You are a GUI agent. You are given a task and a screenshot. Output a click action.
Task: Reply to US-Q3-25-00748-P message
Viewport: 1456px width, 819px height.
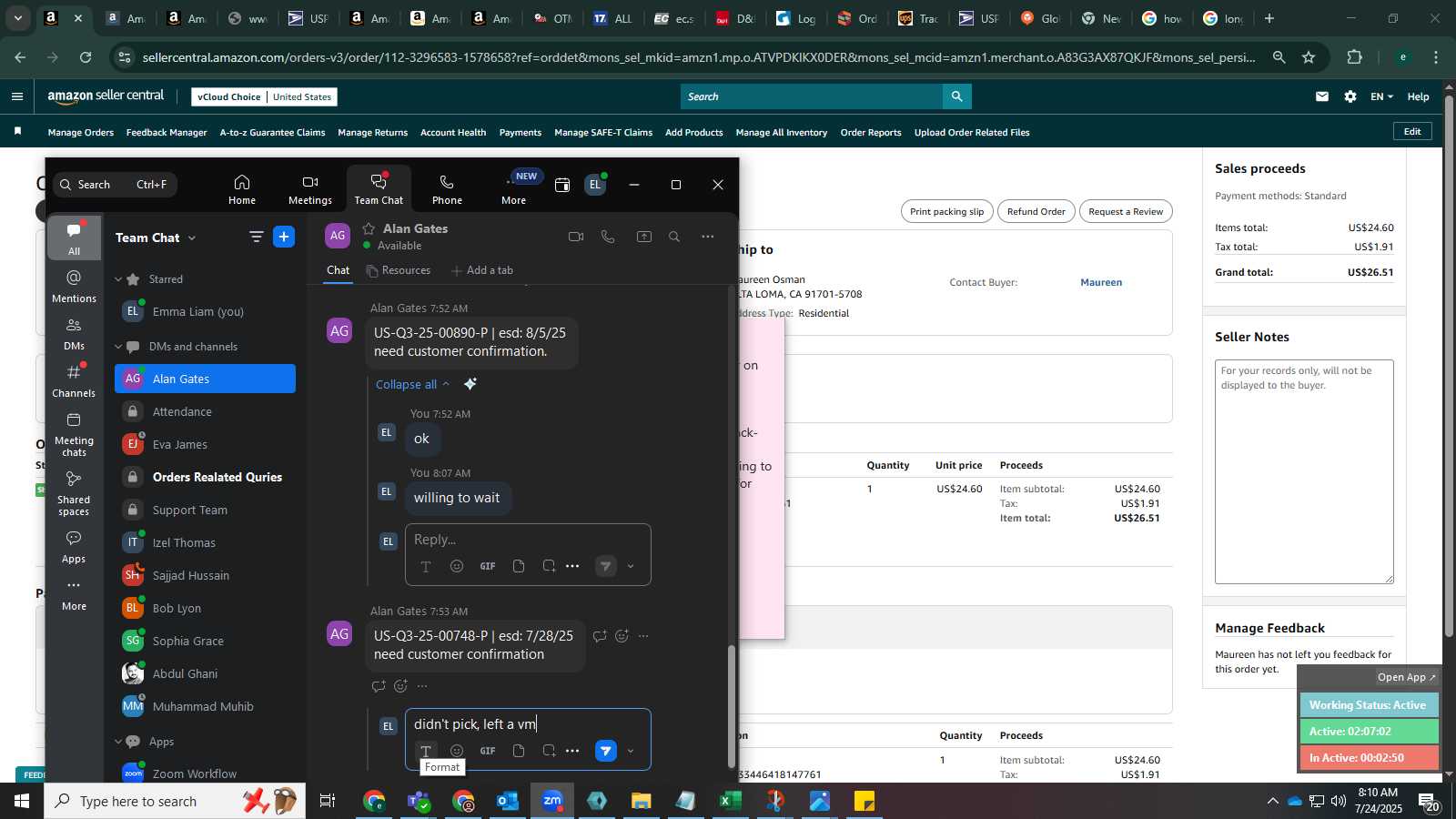[x=600, y=636]
